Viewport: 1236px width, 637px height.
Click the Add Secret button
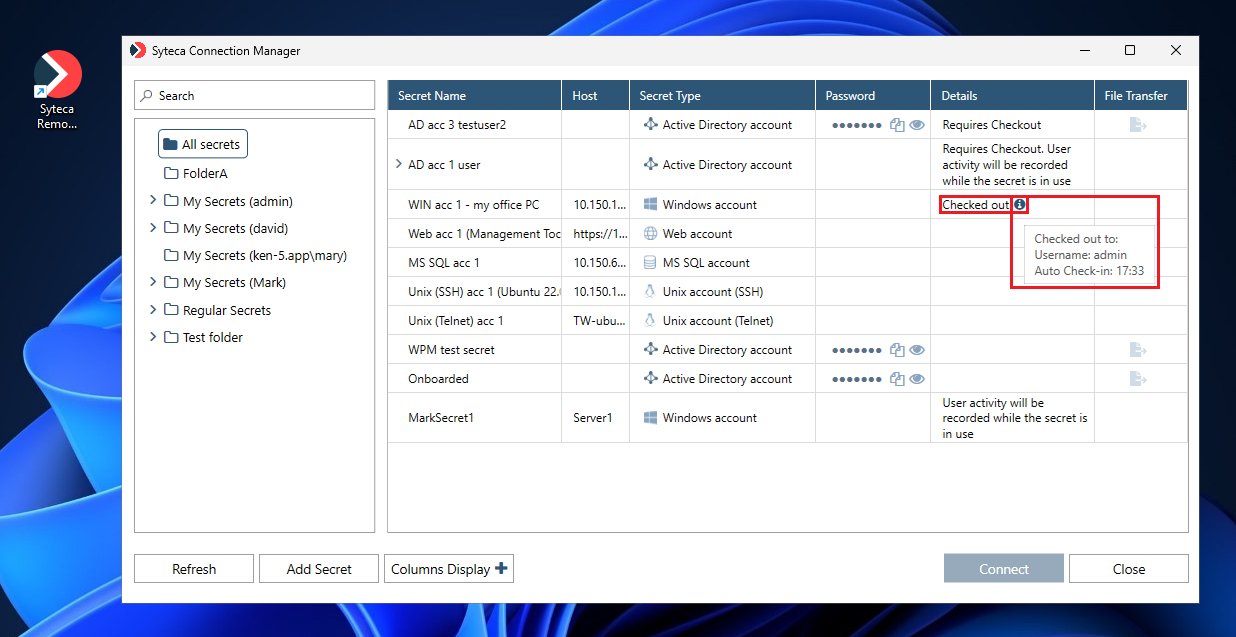tap(319, 569)
